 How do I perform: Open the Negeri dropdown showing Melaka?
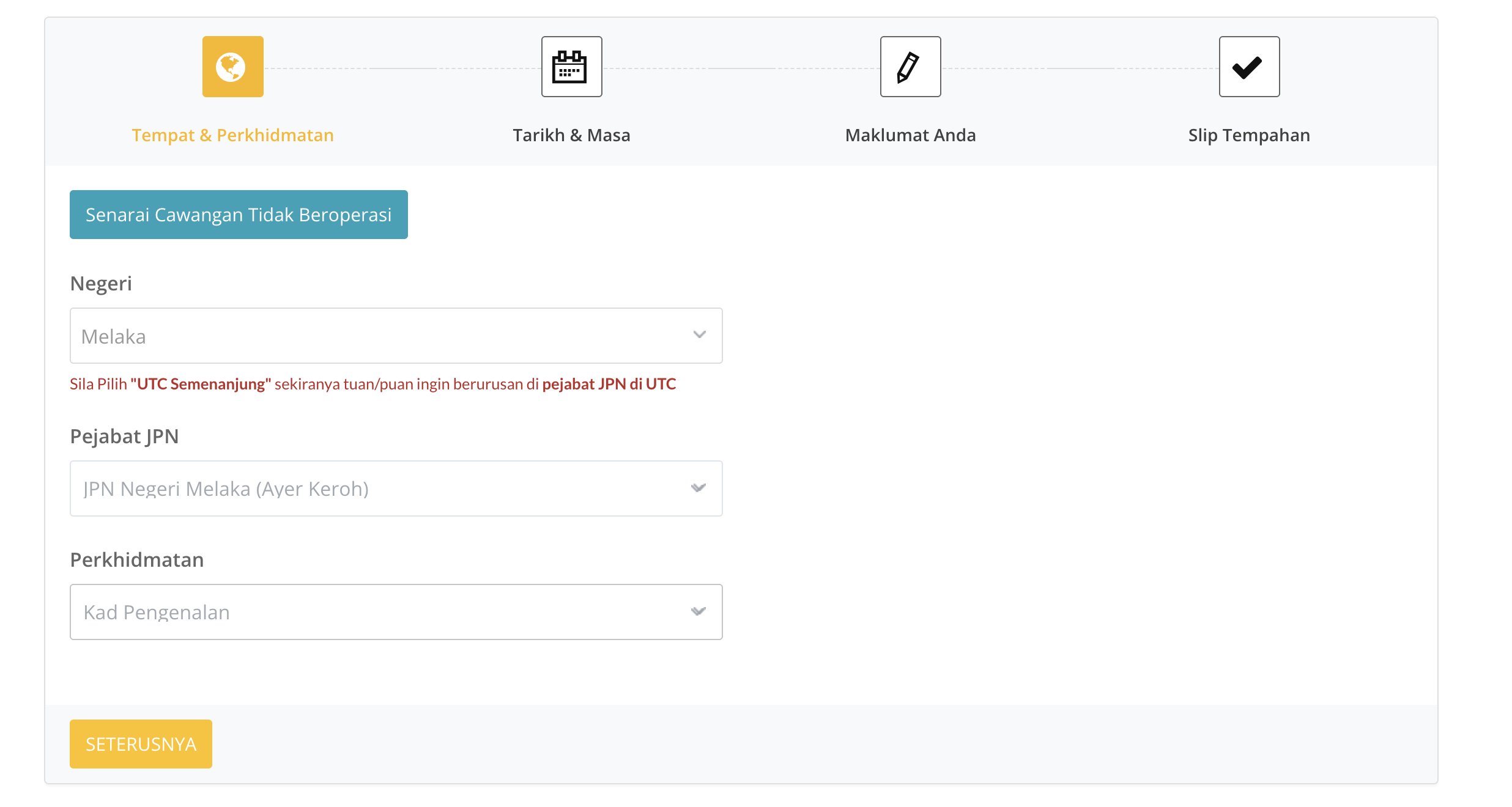pos(396,336)
